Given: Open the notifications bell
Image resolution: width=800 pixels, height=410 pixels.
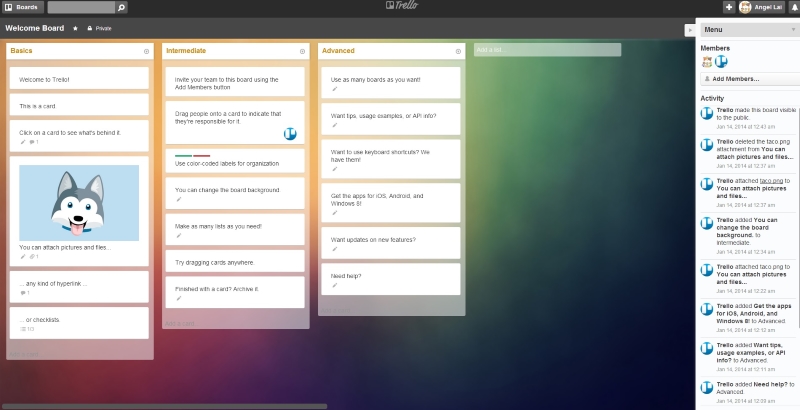Looking at the screenshot, I should 794,7.
